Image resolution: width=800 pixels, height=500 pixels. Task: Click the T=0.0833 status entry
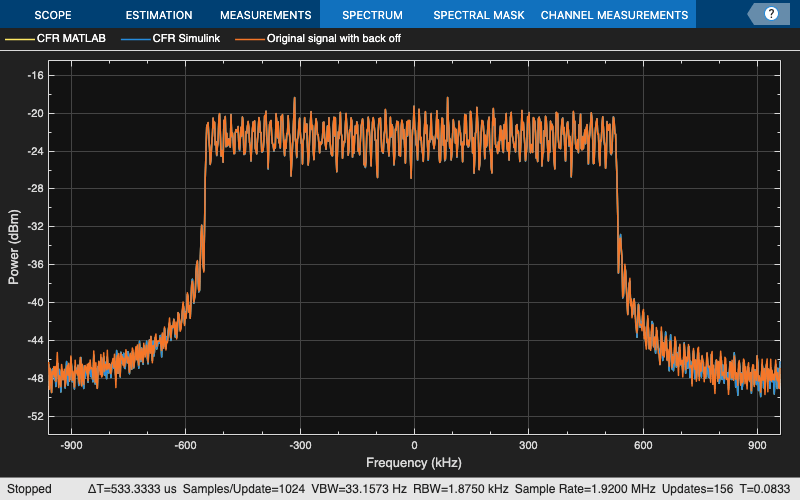pyautogui.click(x=765, y=489)
